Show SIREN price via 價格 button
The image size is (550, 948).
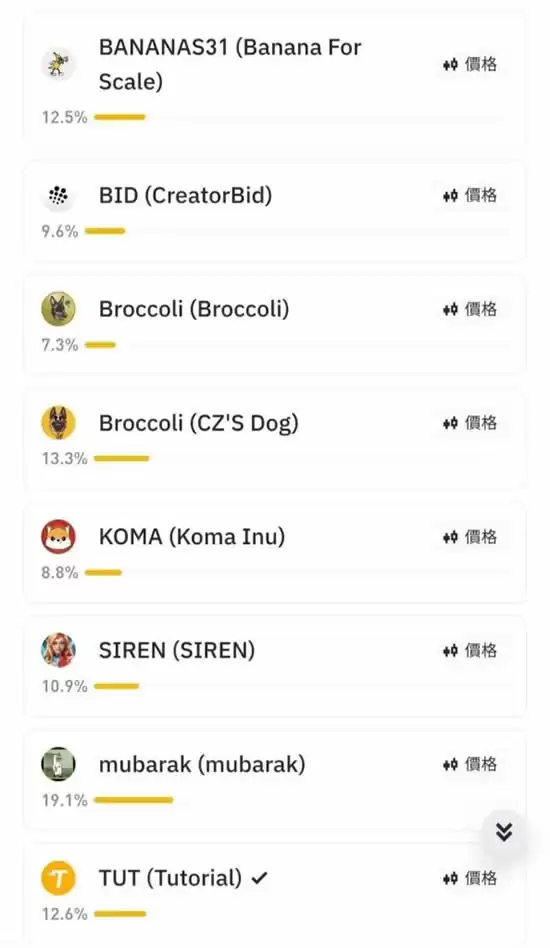(x=470, y=650)
